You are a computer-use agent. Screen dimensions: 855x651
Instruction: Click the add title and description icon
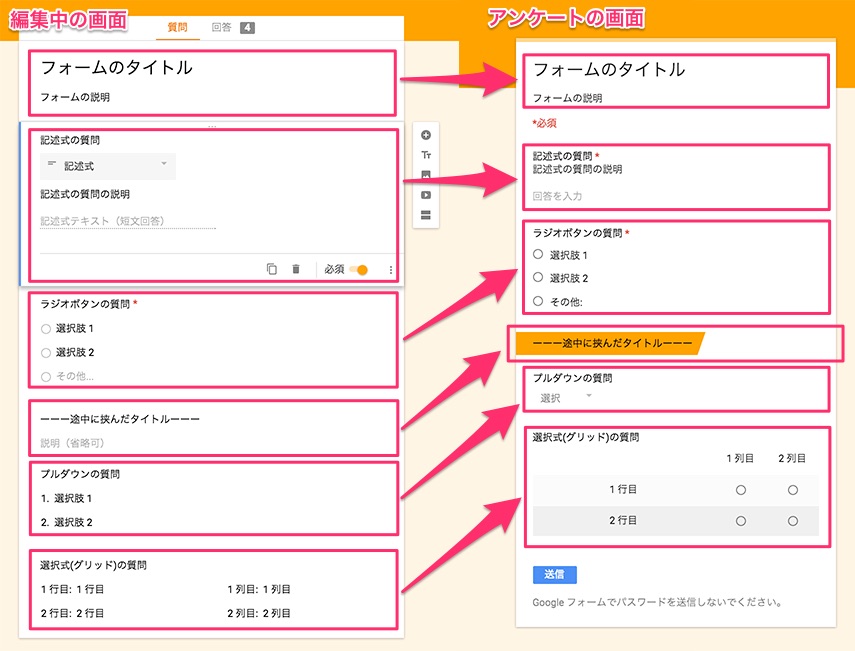pos(426,155)
